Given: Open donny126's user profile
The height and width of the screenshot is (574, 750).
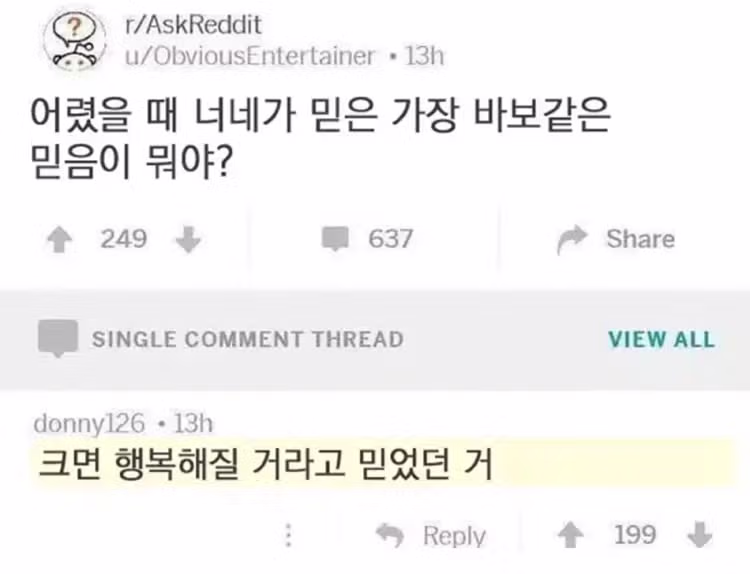Looking at the screenshot, I should click(89, 423).
